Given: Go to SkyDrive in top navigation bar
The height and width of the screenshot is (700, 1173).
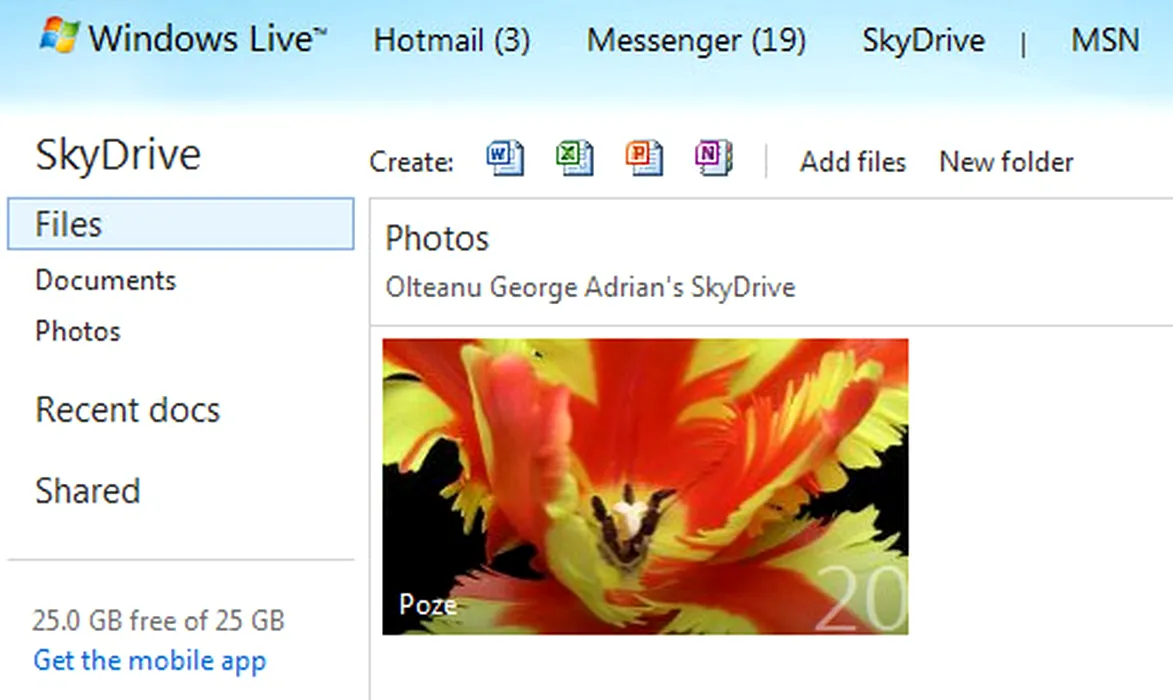Looking at the screenshot, I should (922, 41).
